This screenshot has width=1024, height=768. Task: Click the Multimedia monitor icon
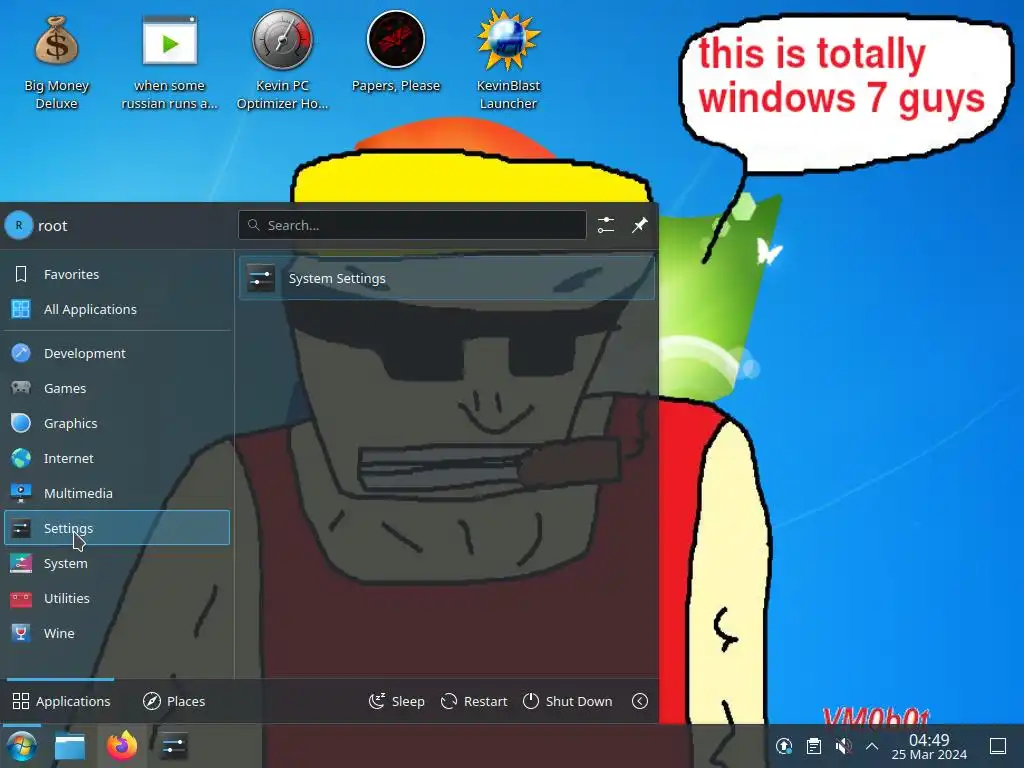coord(21,493)
